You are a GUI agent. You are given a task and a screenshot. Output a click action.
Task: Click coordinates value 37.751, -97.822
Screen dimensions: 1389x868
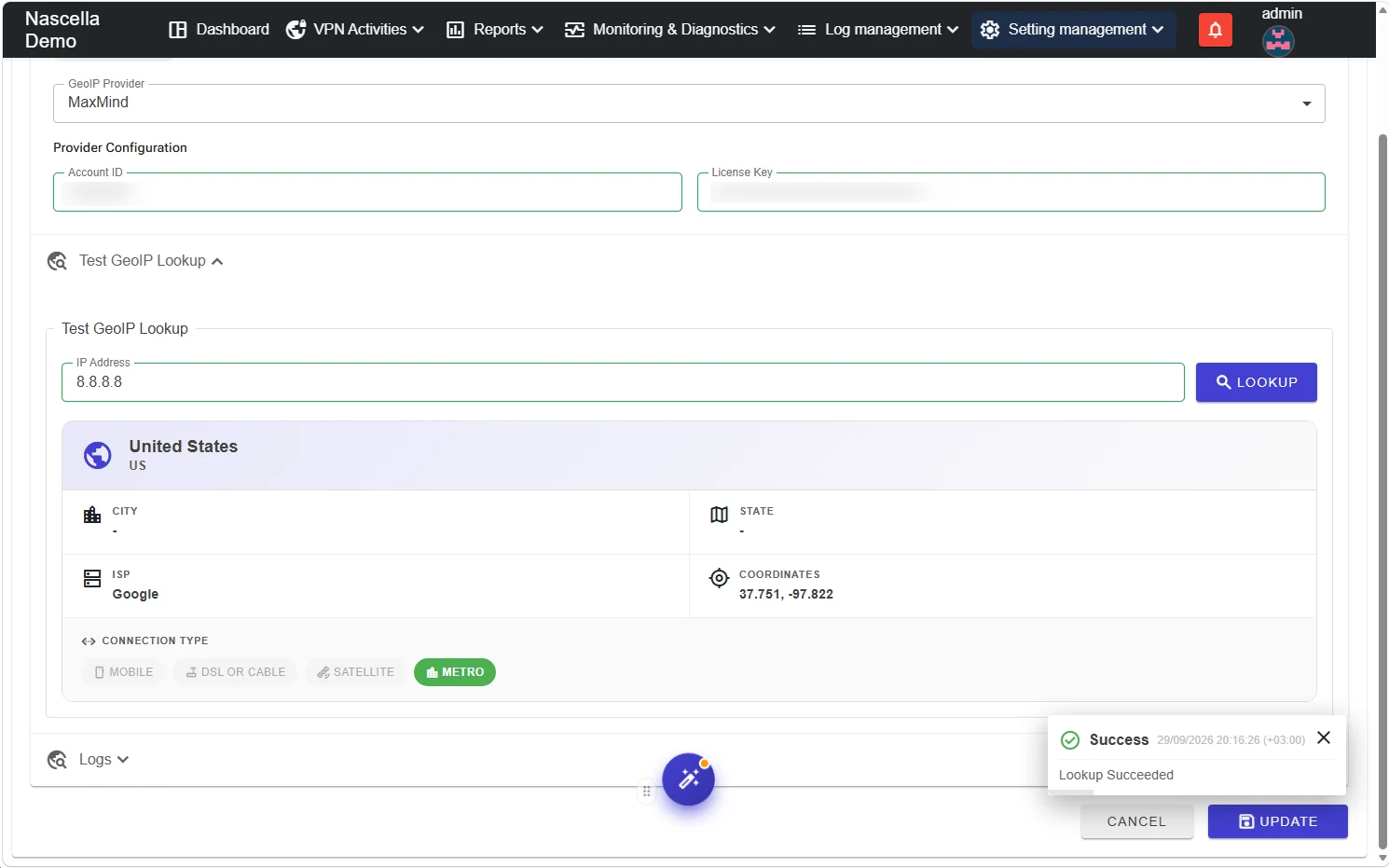pyautogui.click(x=786, y=595)
